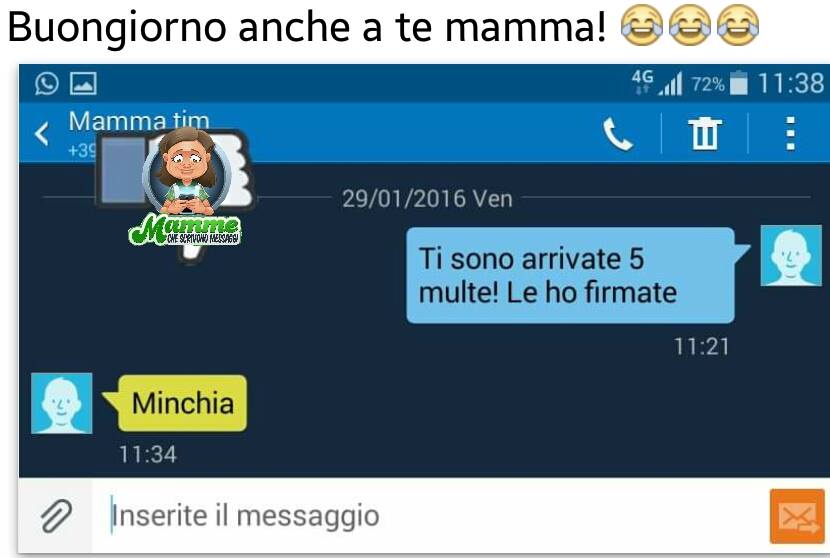Tap the paperclip attachment icon
Viewport: 830px width, 558px height.
tap(57, 516)
